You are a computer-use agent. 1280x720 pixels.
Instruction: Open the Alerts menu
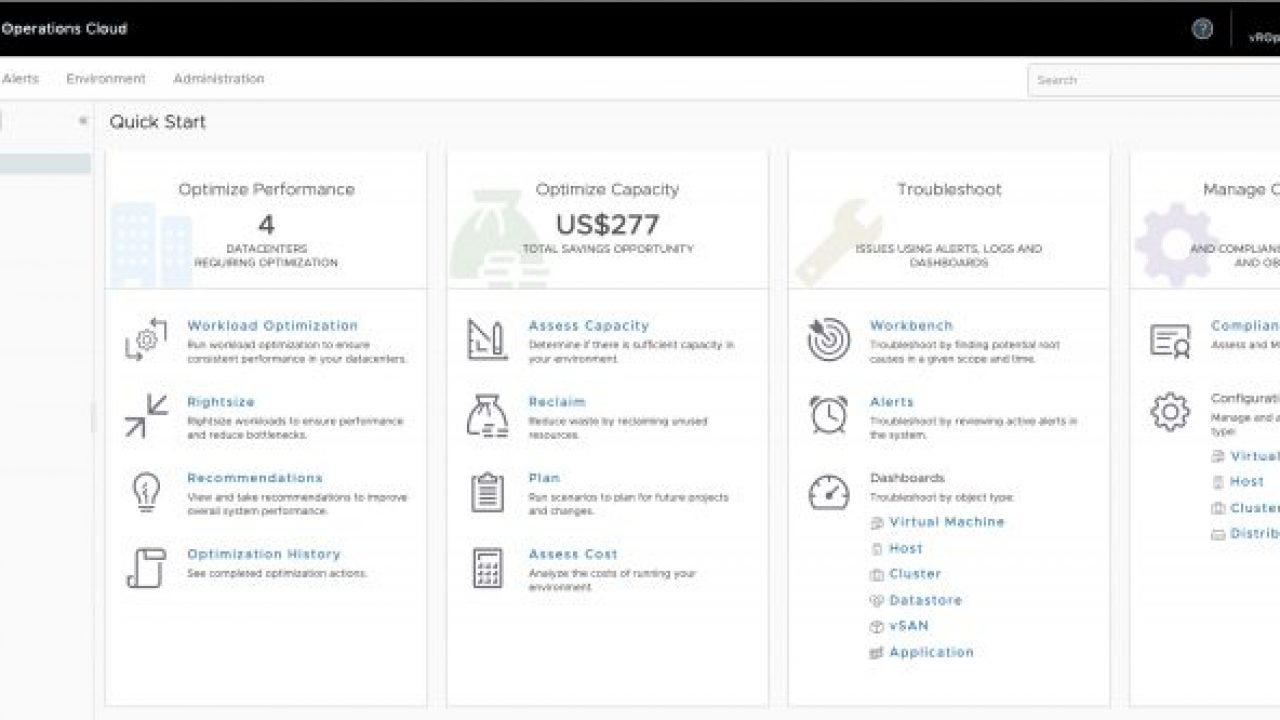coord(20,78)
